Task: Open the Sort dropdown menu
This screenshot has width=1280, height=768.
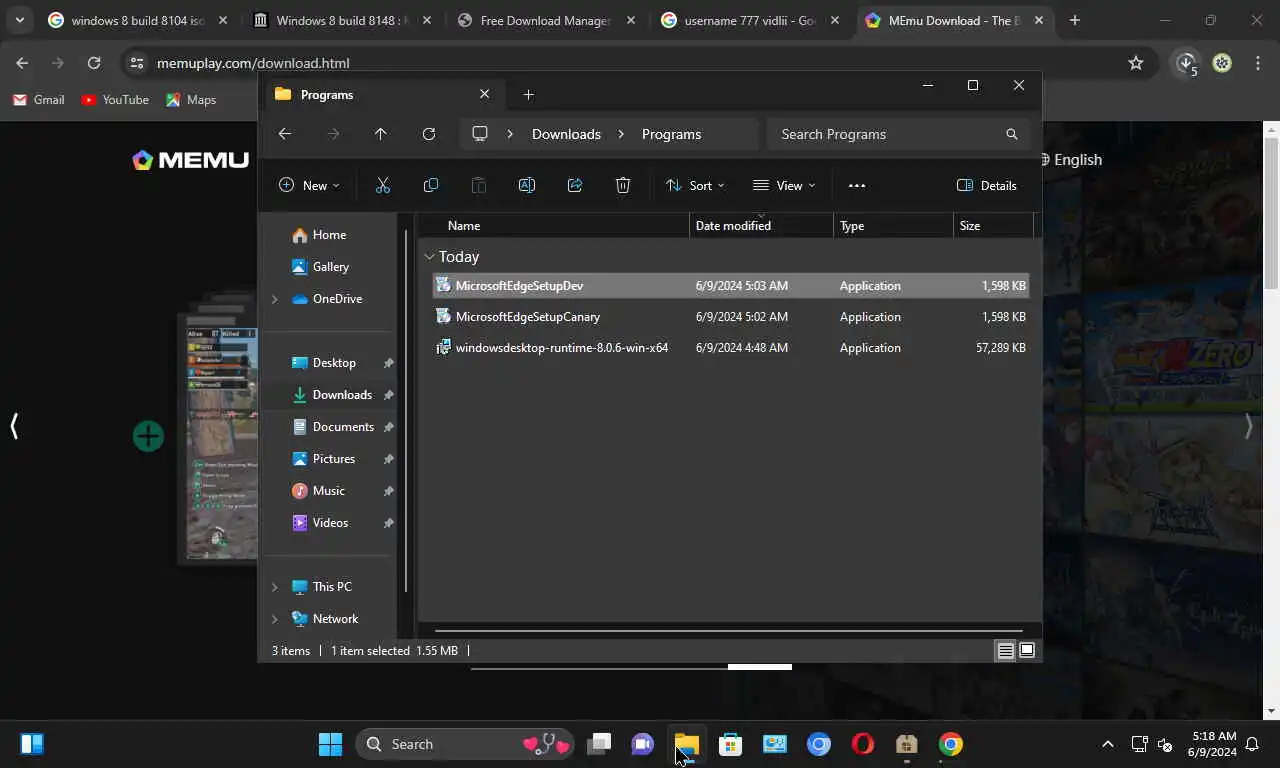Action: 695,185
